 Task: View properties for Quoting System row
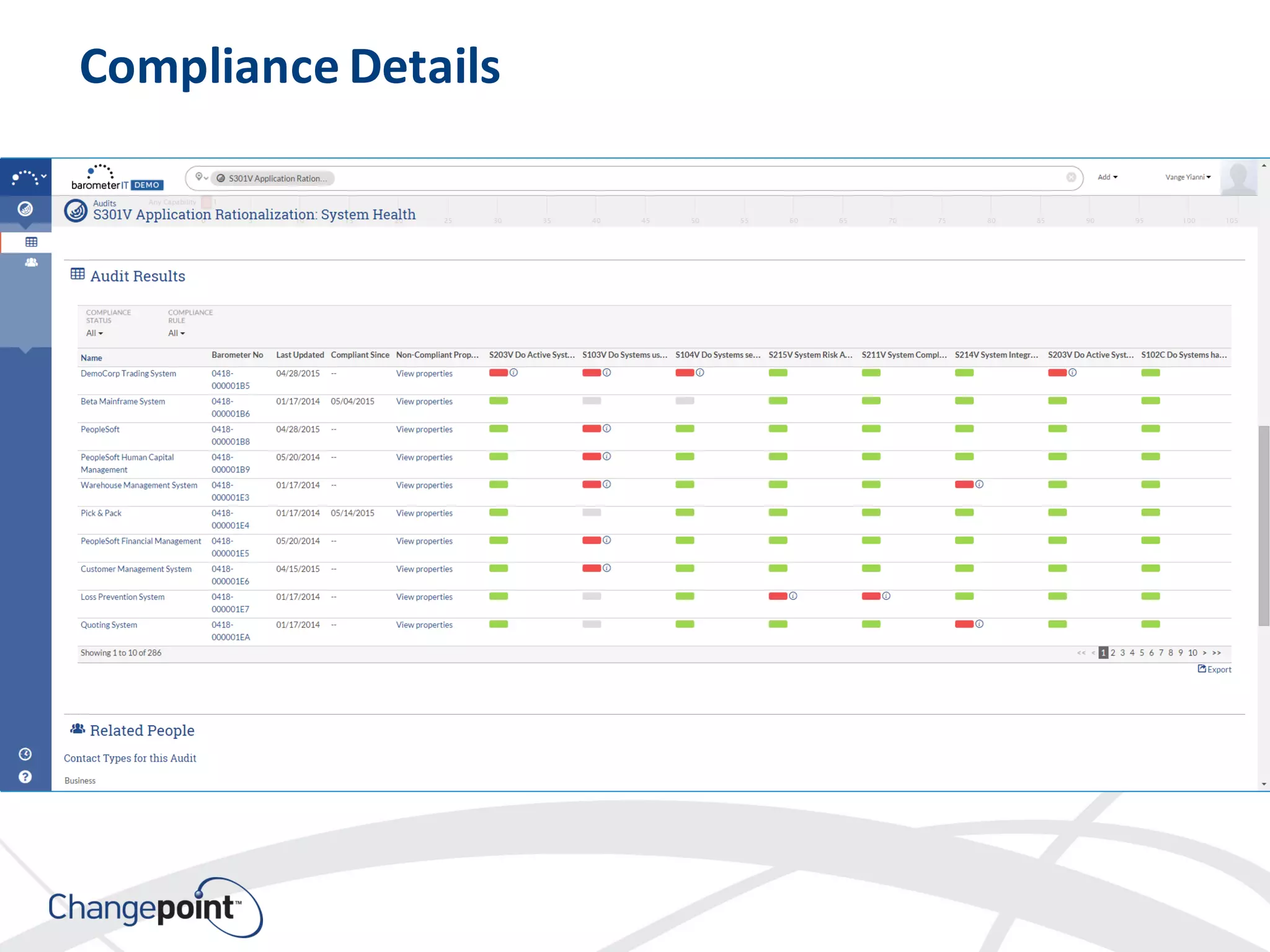pos(424,625)
